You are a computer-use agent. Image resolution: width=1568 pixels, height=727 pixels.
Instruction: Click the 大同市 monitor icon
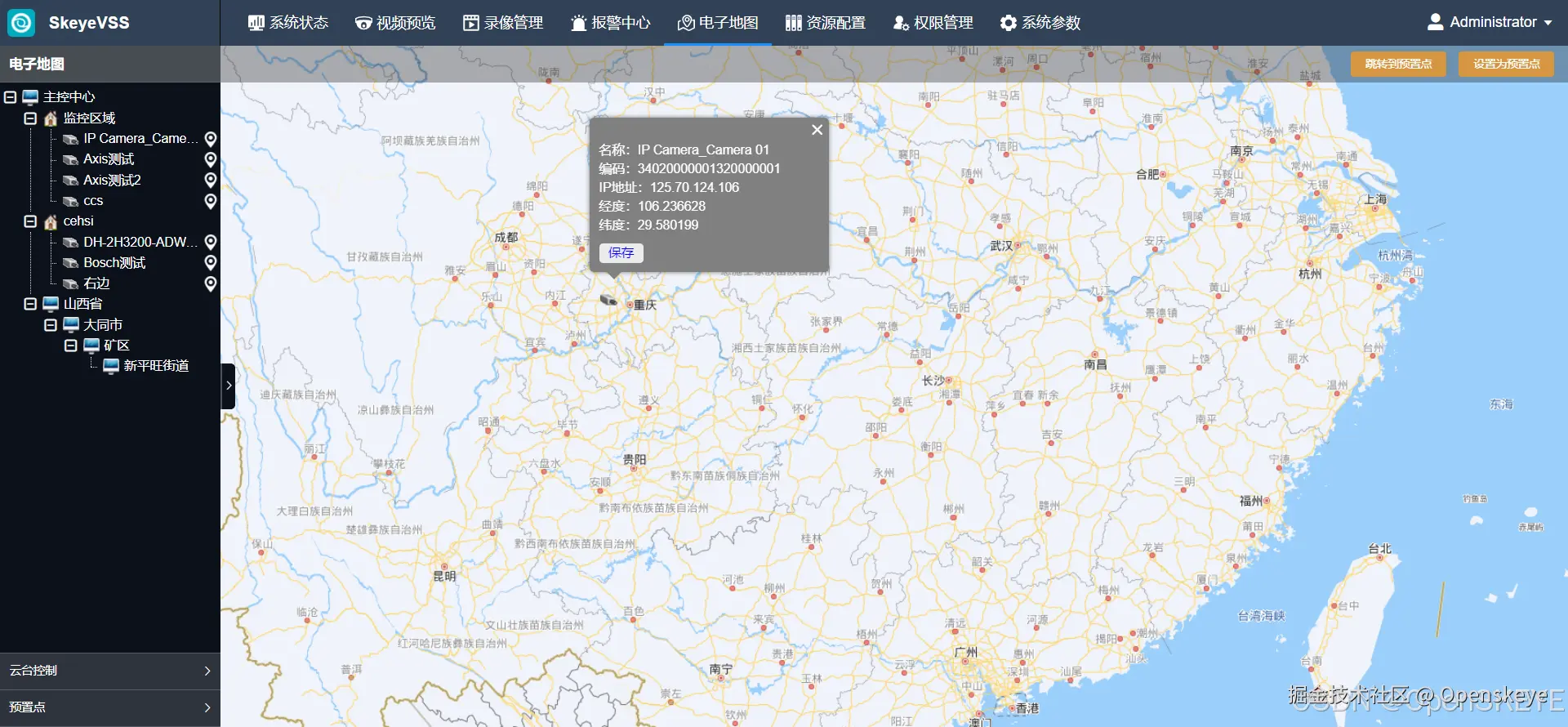point(71,325)
